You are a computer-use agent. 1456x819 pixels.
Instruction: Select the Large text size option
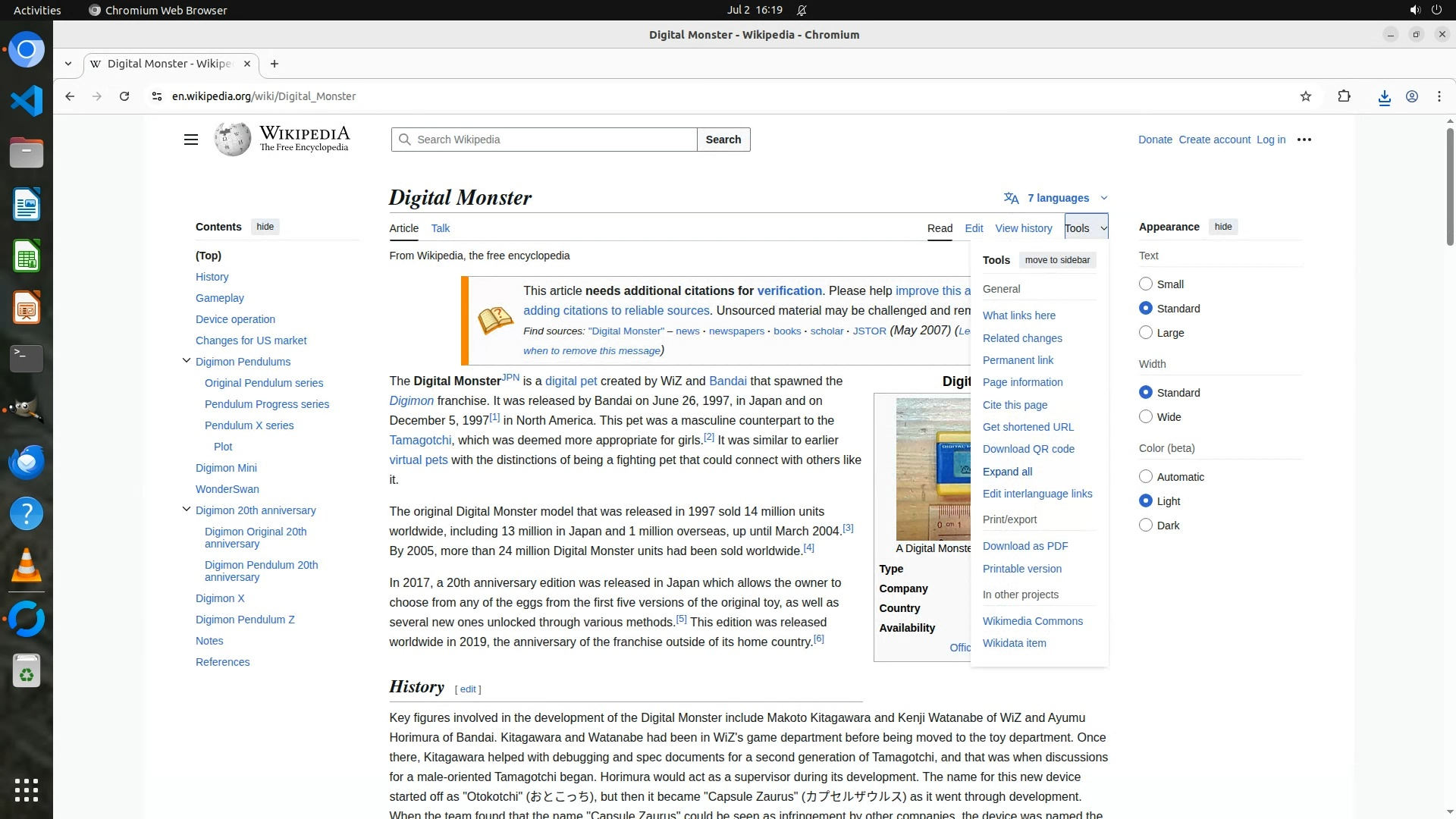pyautogui.click(x=1146, y=333)
